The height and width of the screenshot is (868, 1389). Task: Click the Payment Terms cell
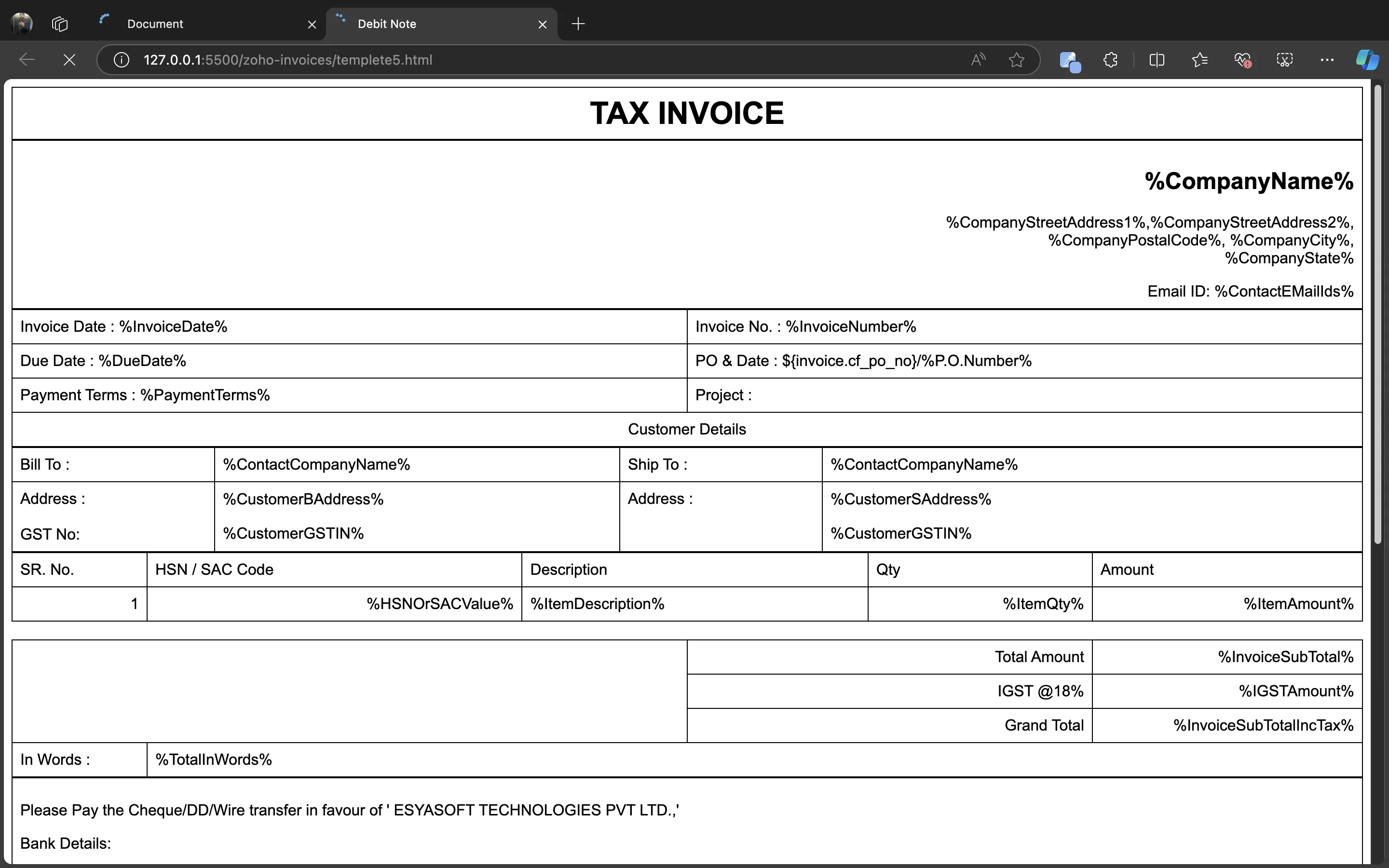tap(350, 395)
